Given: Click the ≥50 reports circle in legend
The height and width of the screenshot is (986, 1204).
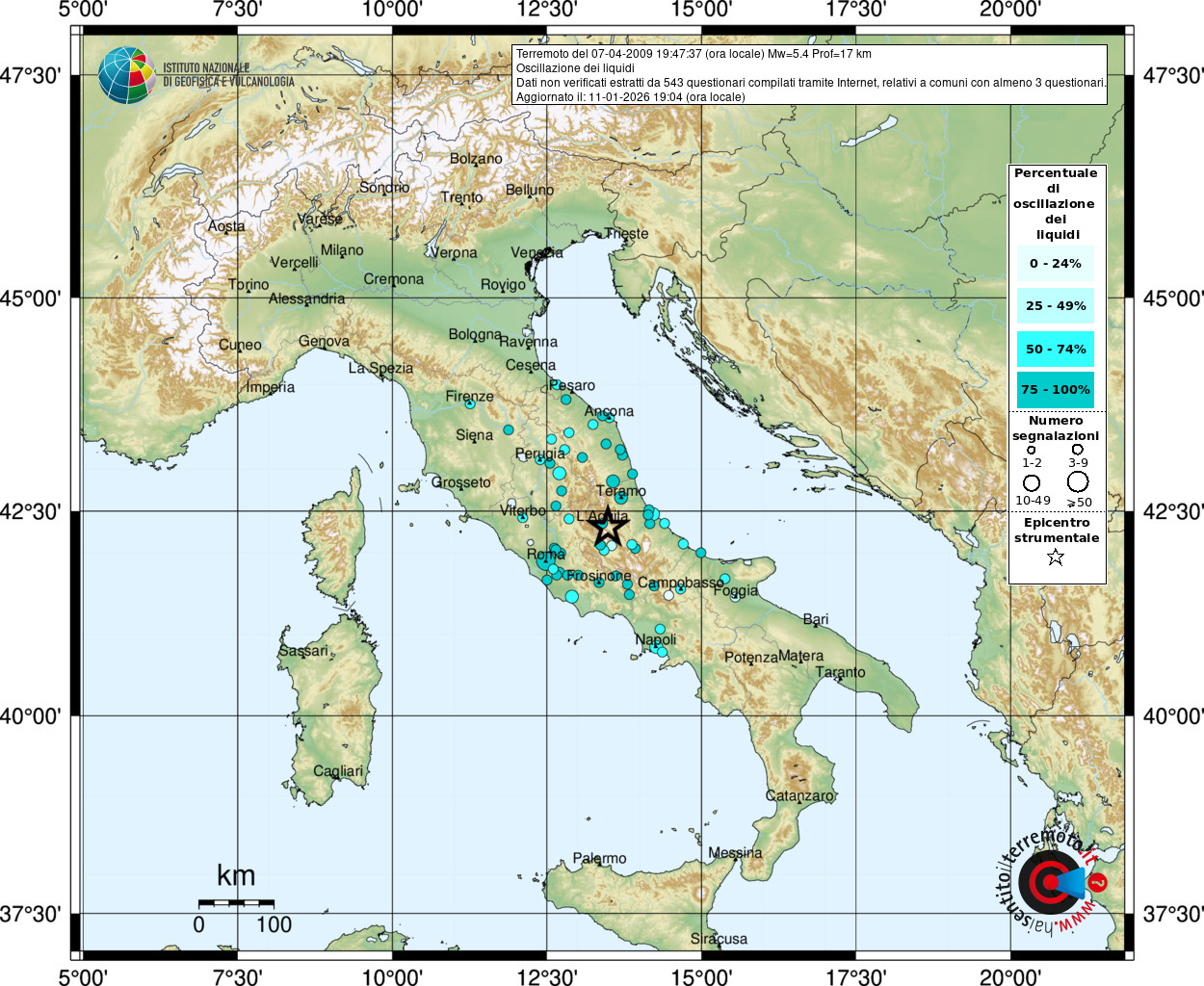Looking at the screenshot, I should [1078, 481].
